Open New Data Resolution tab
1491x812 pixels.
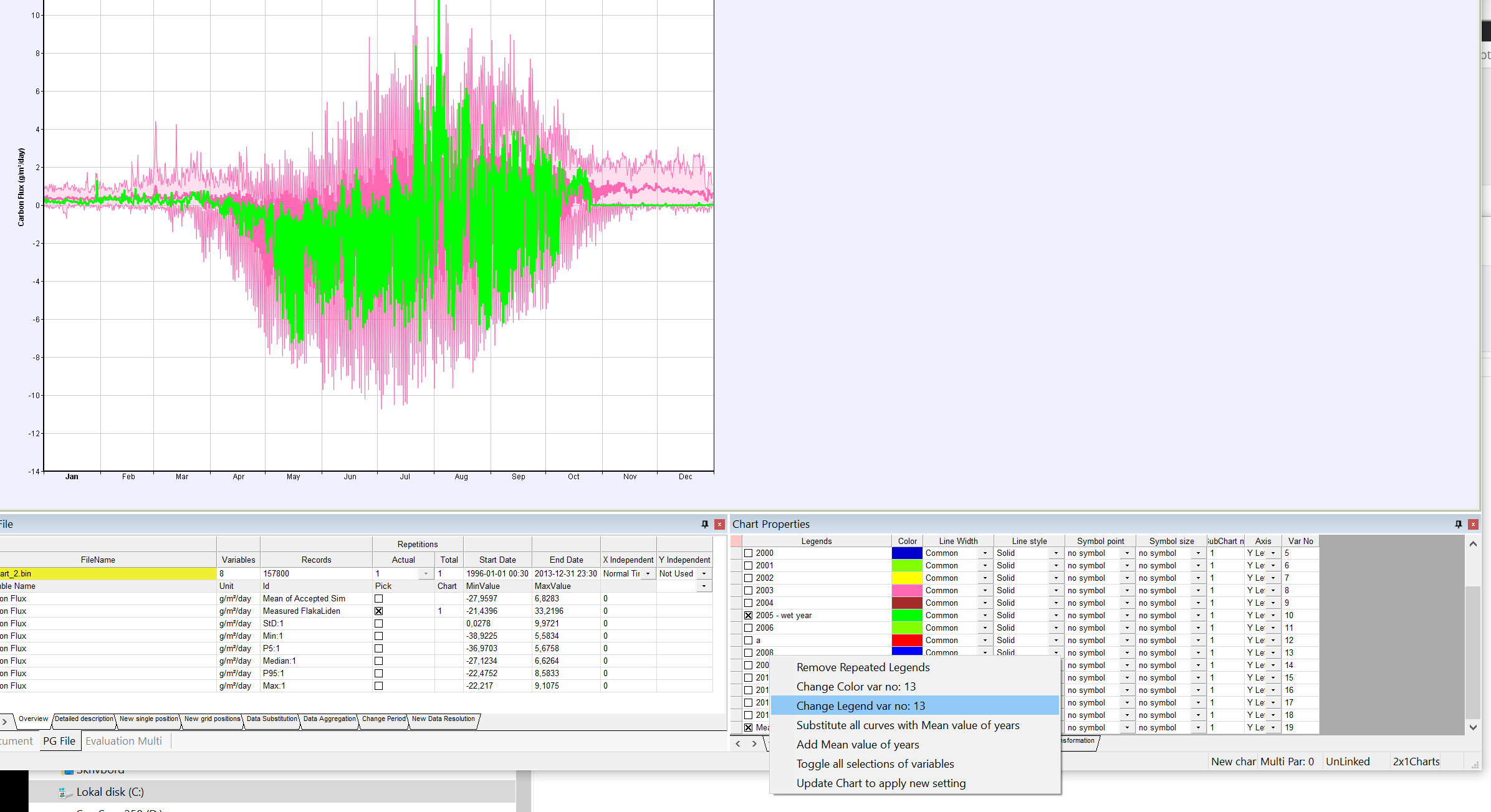443,719
